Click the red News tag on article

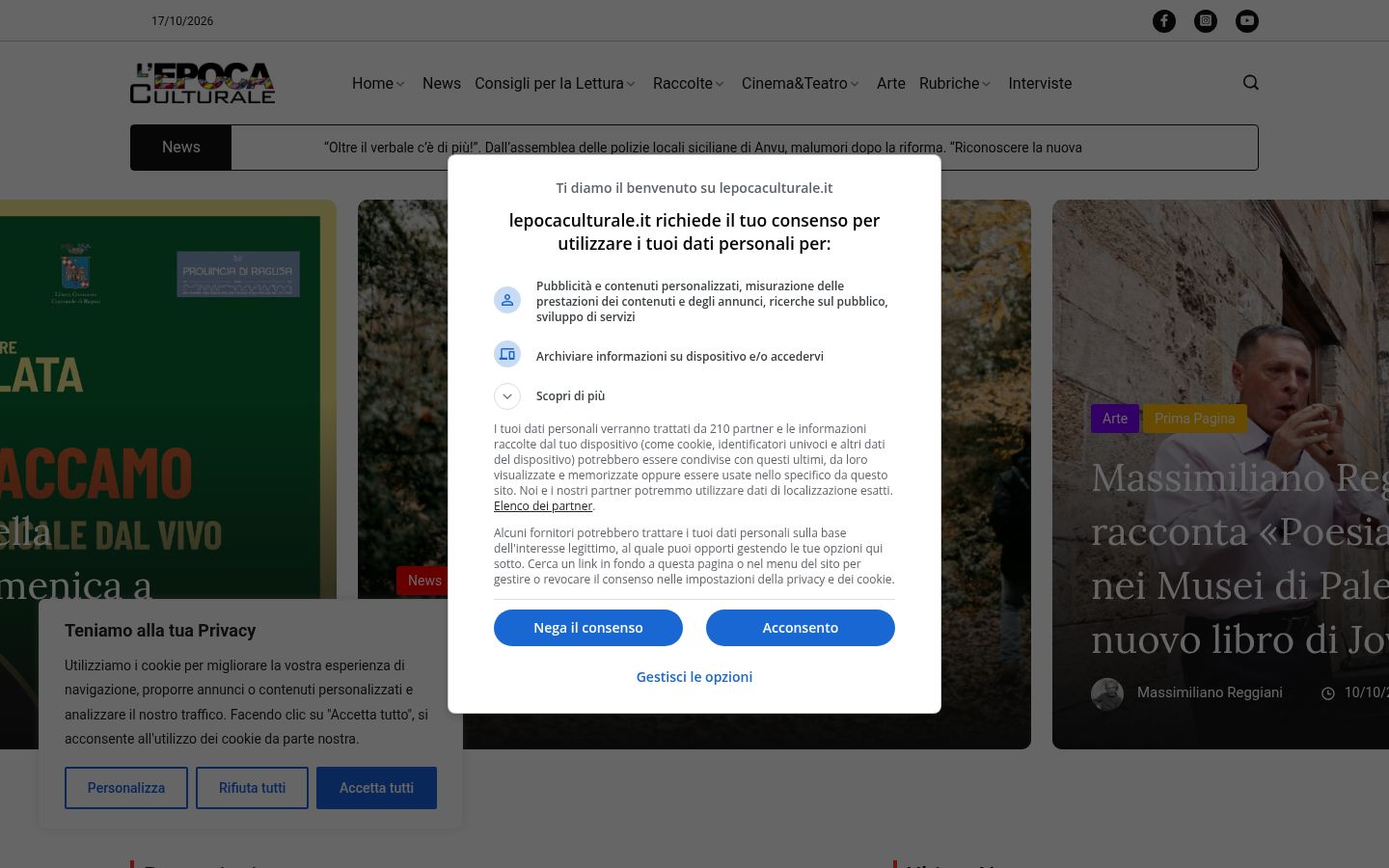[422, 581]
